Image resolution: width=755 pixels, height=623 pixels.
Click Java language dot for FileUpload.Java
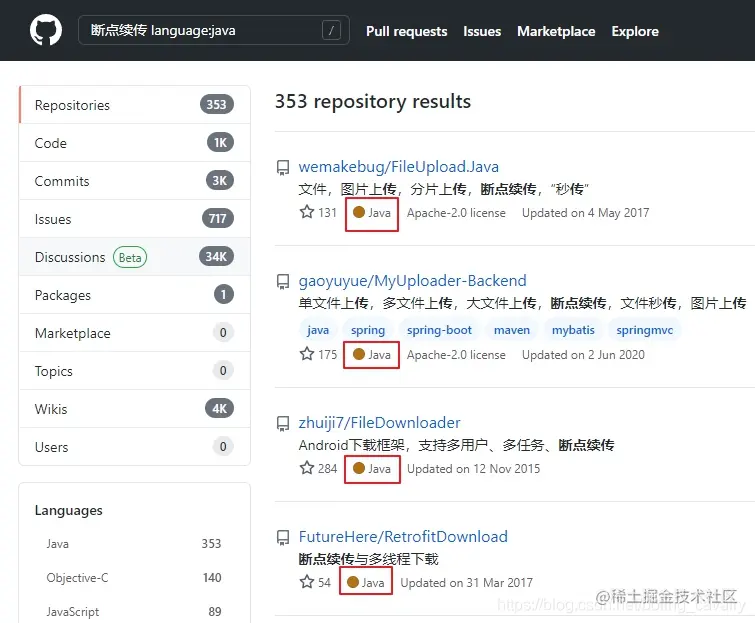pos(359,212)
